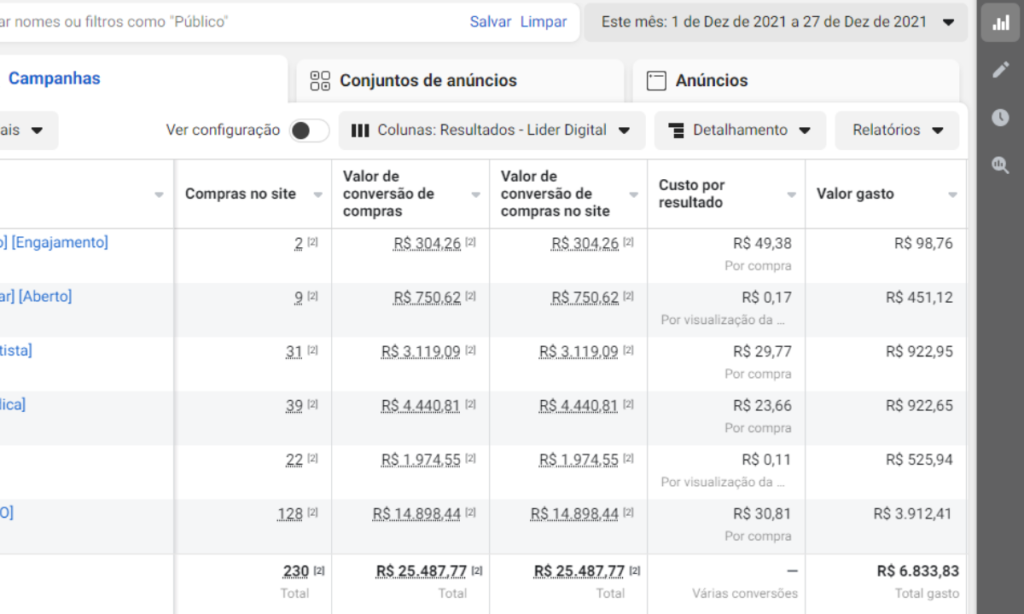The height and width of the screenshot is (614, 1024).
Task: Click the frame icon next to Anúncios
Action: pyautogui.click(x=655, y=80)
